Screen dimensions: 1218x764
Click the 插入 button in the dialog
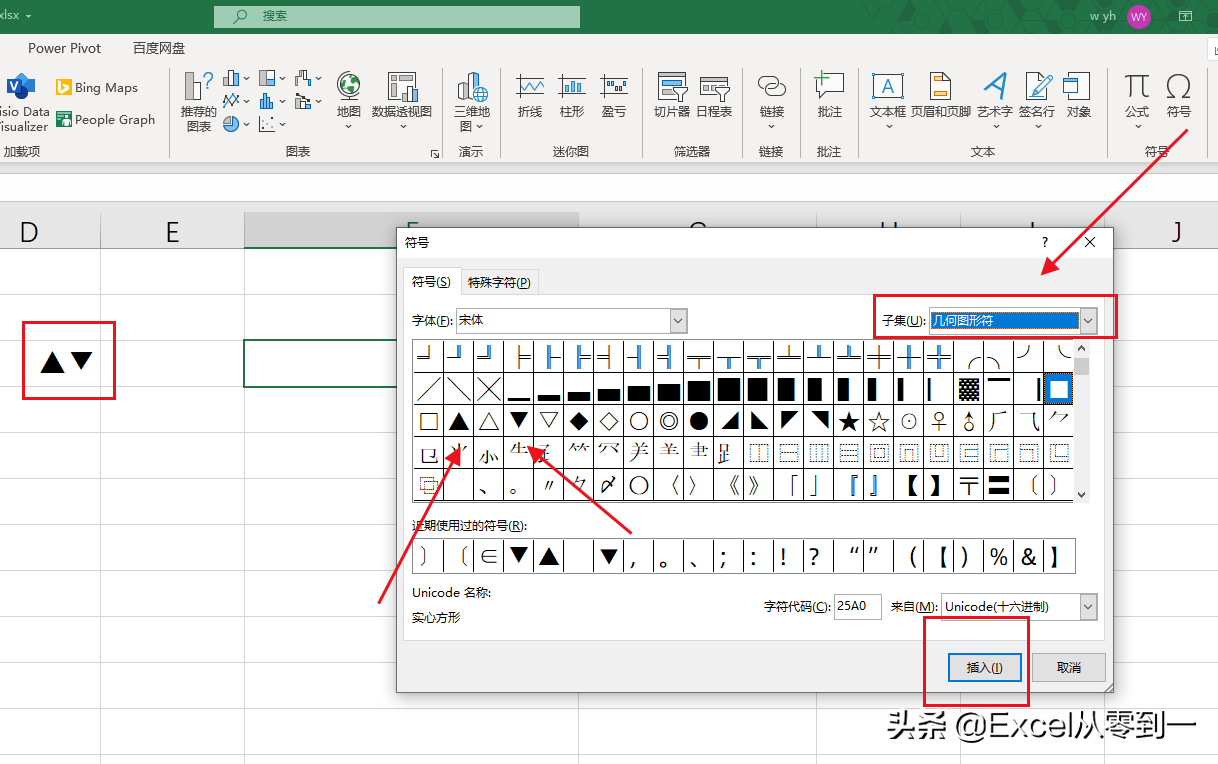[985, 667]
